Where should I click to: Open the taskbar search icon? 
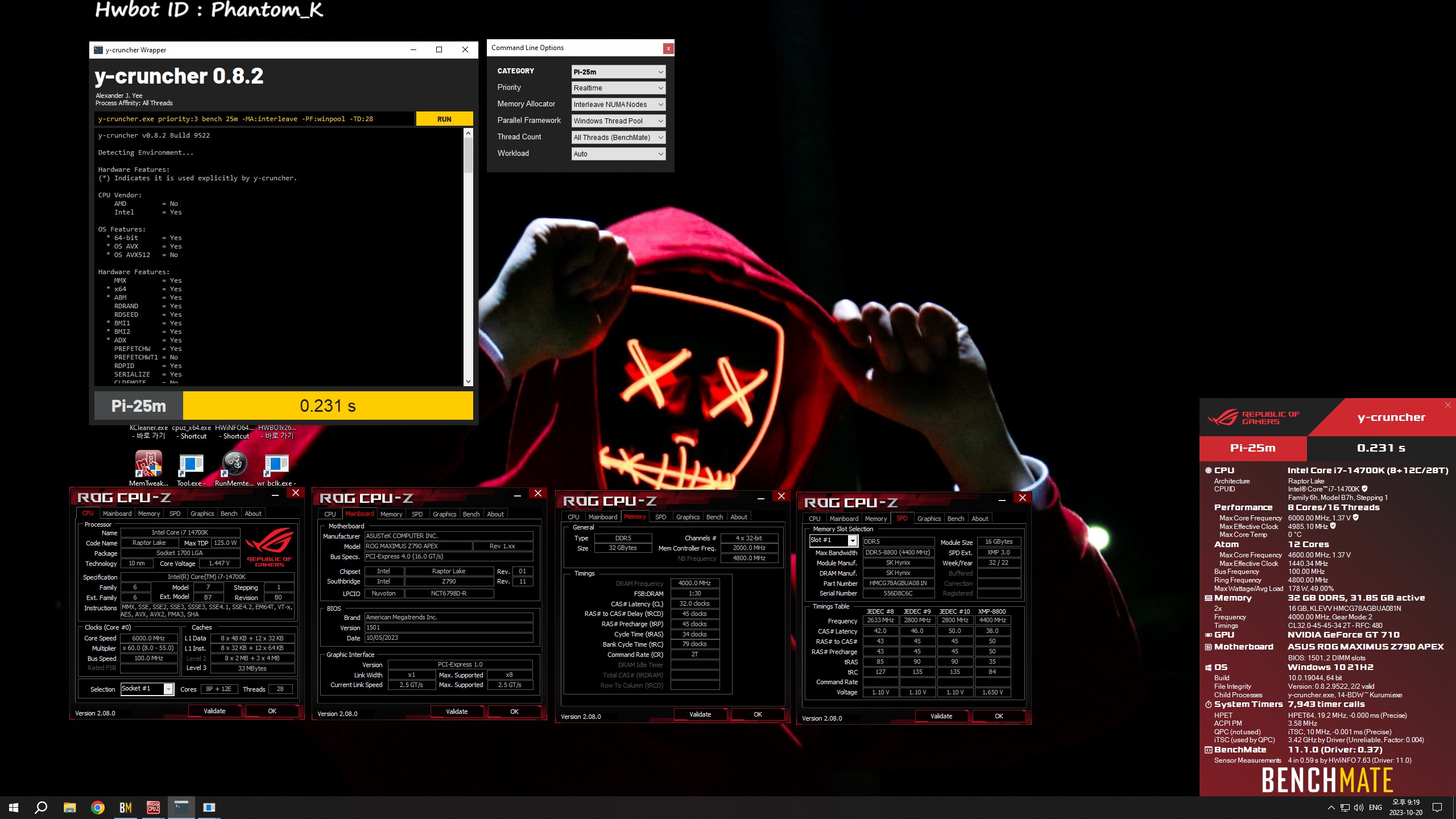[x=41, y=808]
